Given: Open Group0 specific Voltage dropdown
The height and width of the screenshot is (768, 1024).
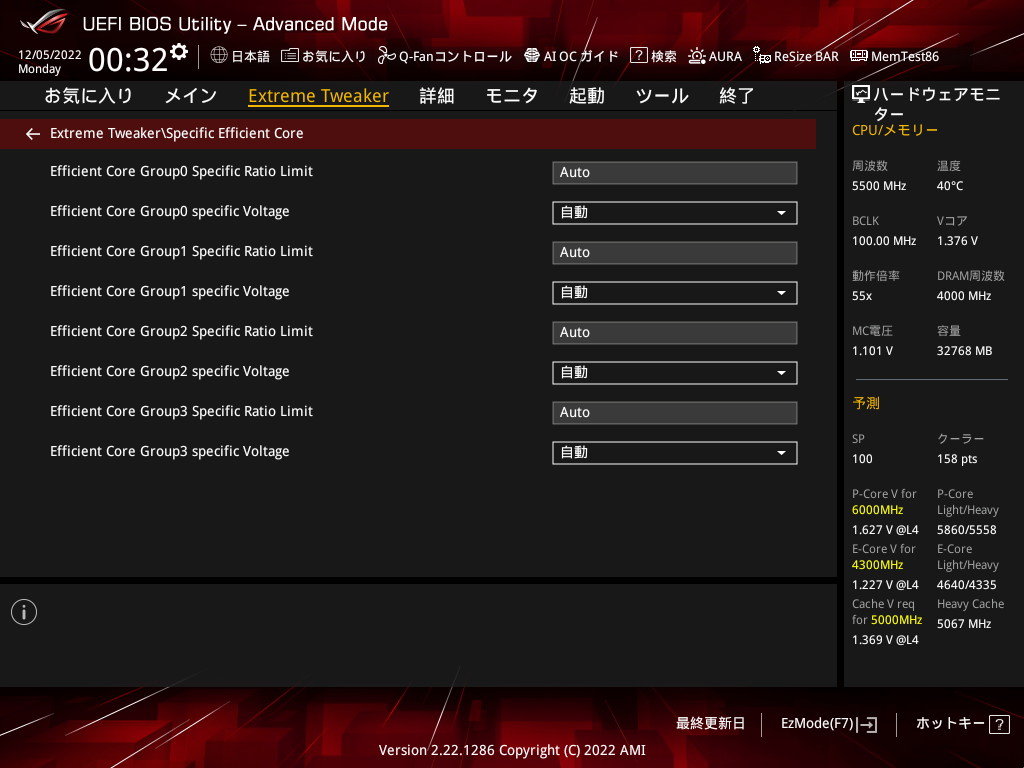Looking at the screenshot, I should 675,213.
